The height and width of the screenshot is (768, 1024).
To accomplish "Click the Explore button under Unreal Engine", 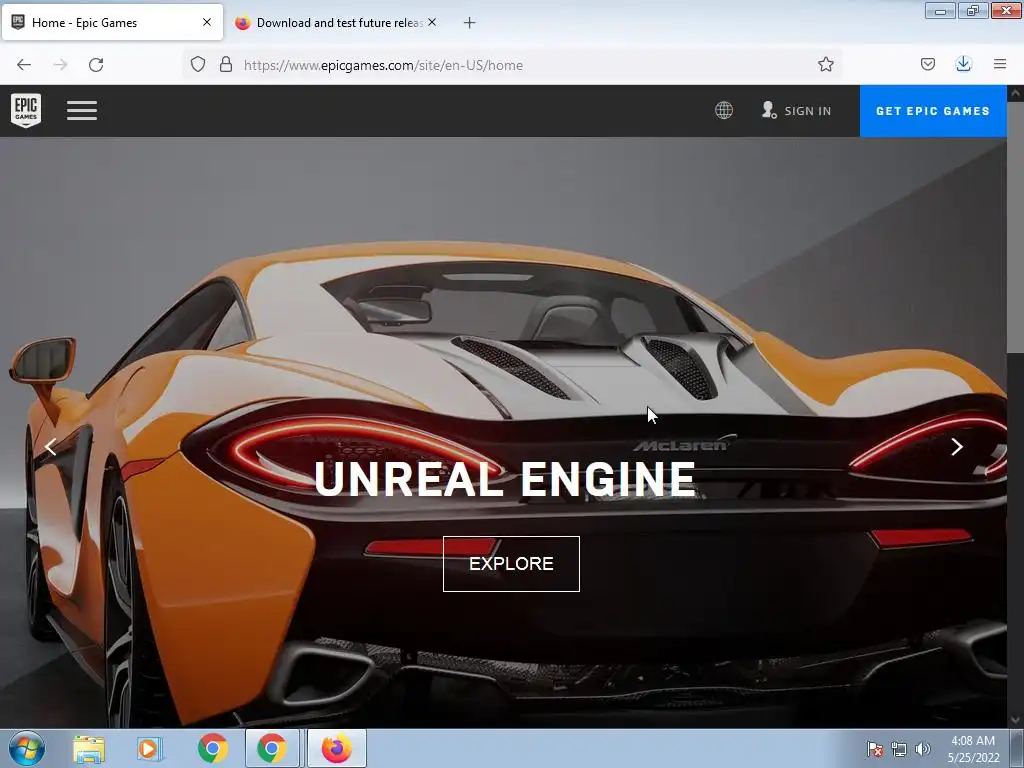I will (x=511, y=564).
